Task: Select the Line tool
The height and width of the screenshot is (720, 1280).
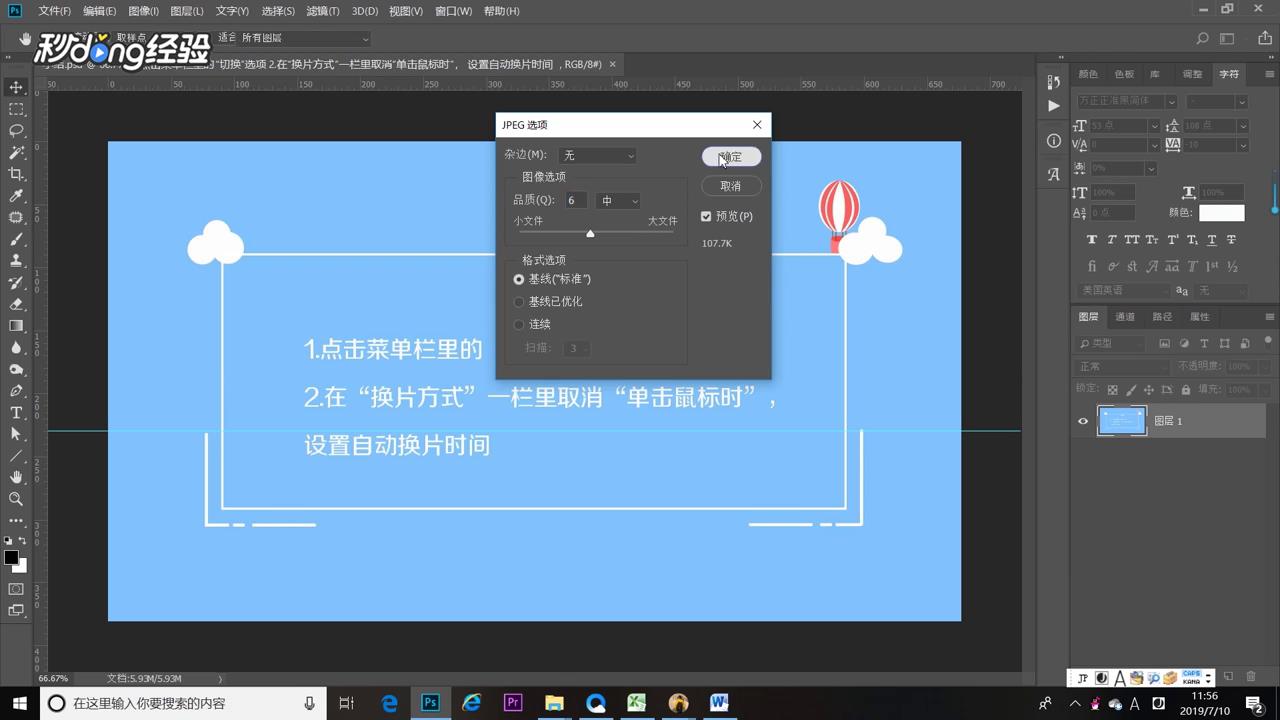Action: point(16,456)
